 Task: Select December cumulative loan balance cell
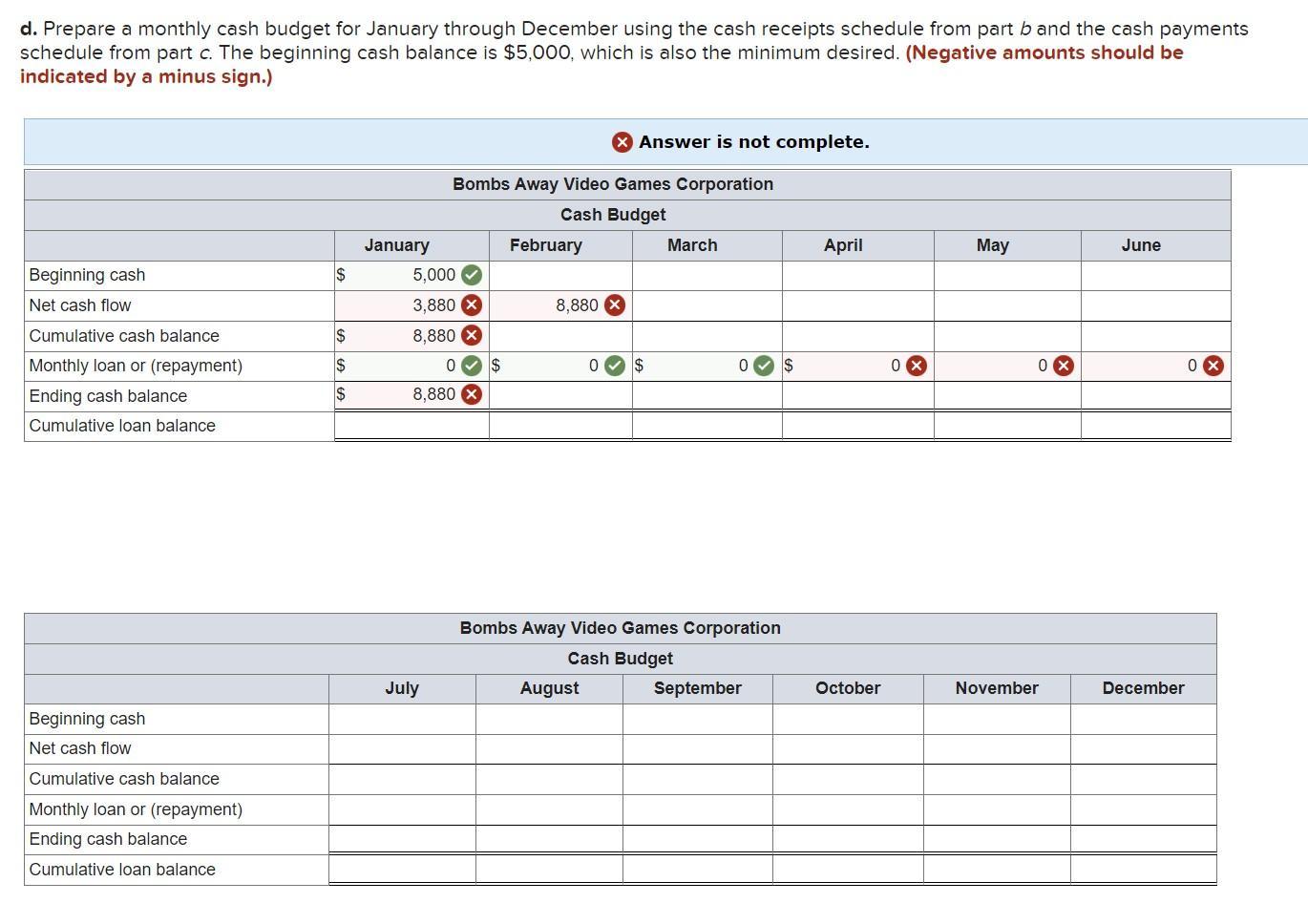click(1144, 870)
